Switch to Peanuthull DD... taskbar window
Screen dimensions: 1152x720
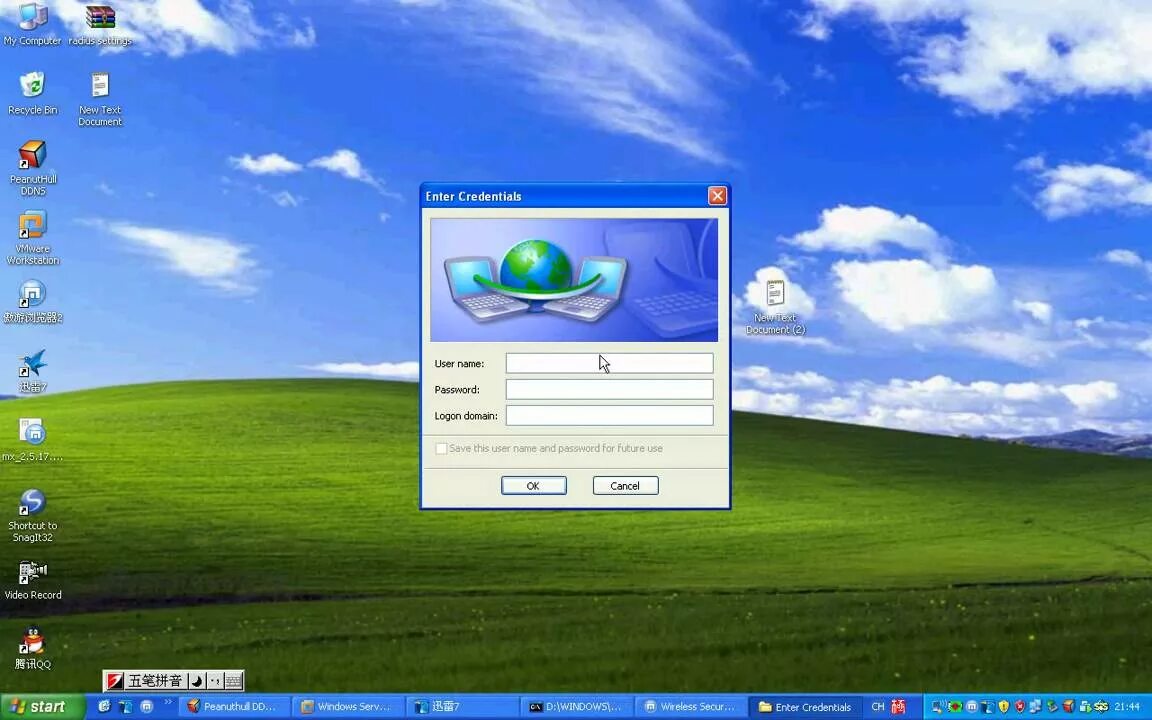pos(235,707)
